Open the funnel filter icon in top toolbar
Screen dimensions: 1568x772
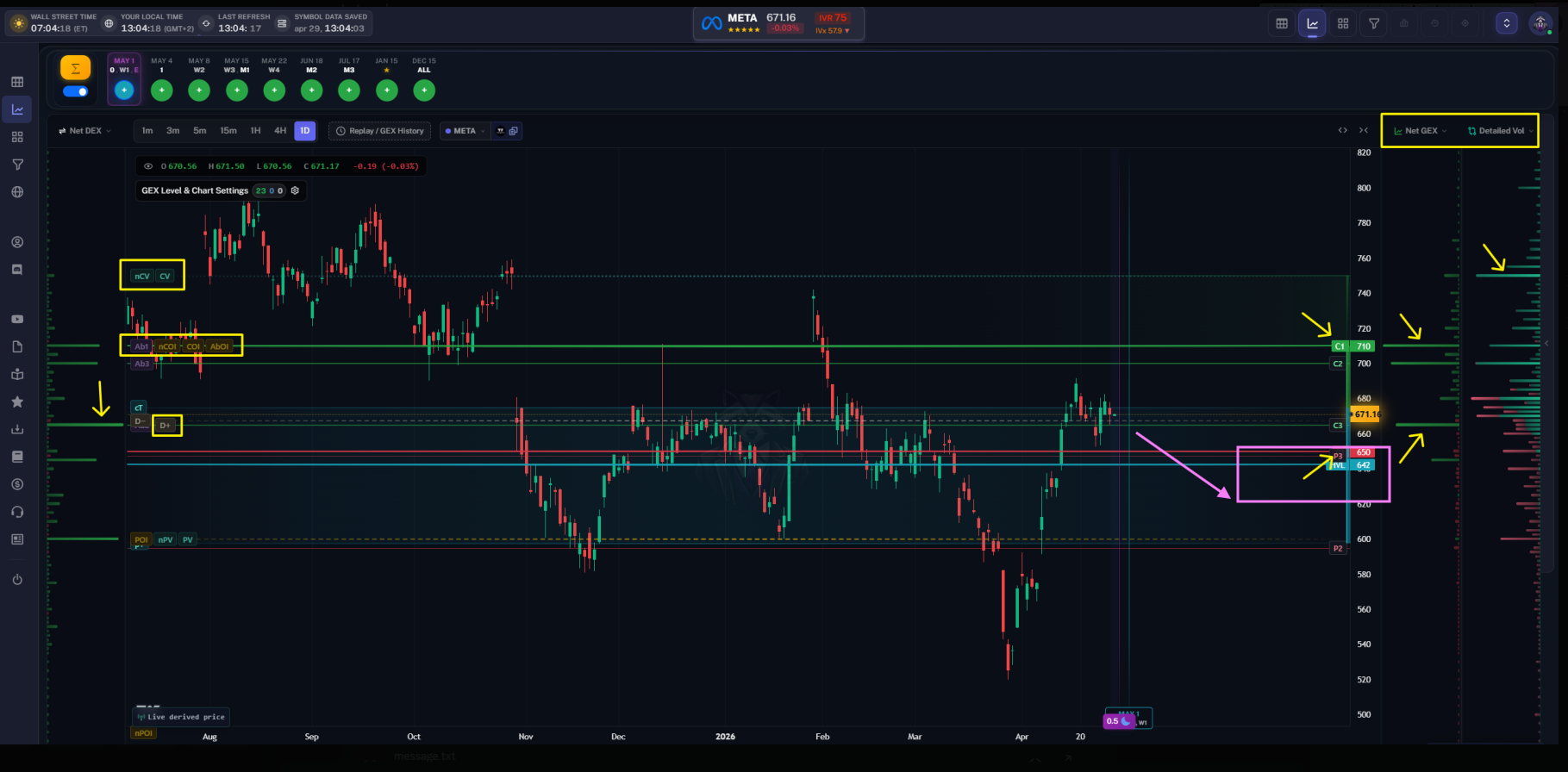pos(1373,23)
